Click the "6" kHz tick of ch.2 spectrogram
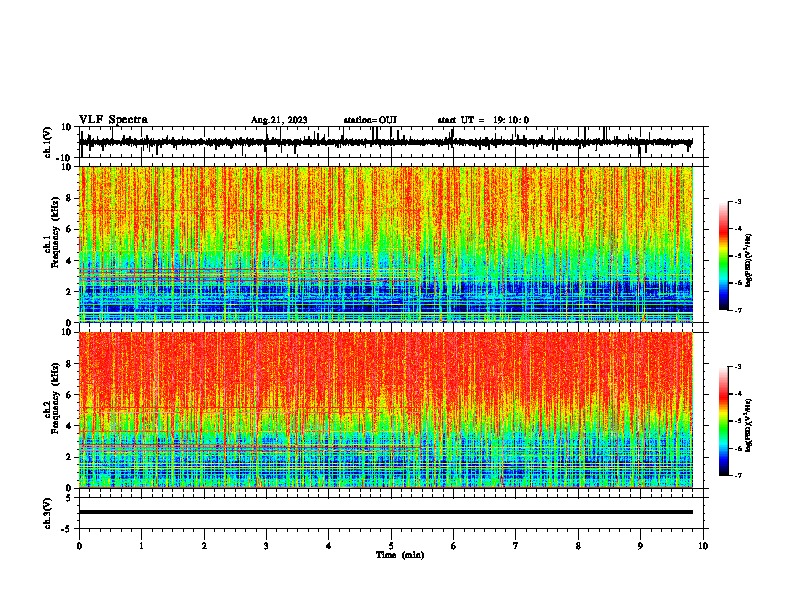Image resolution: width=792 pixels, height=612 pixels. coord(69,395)
